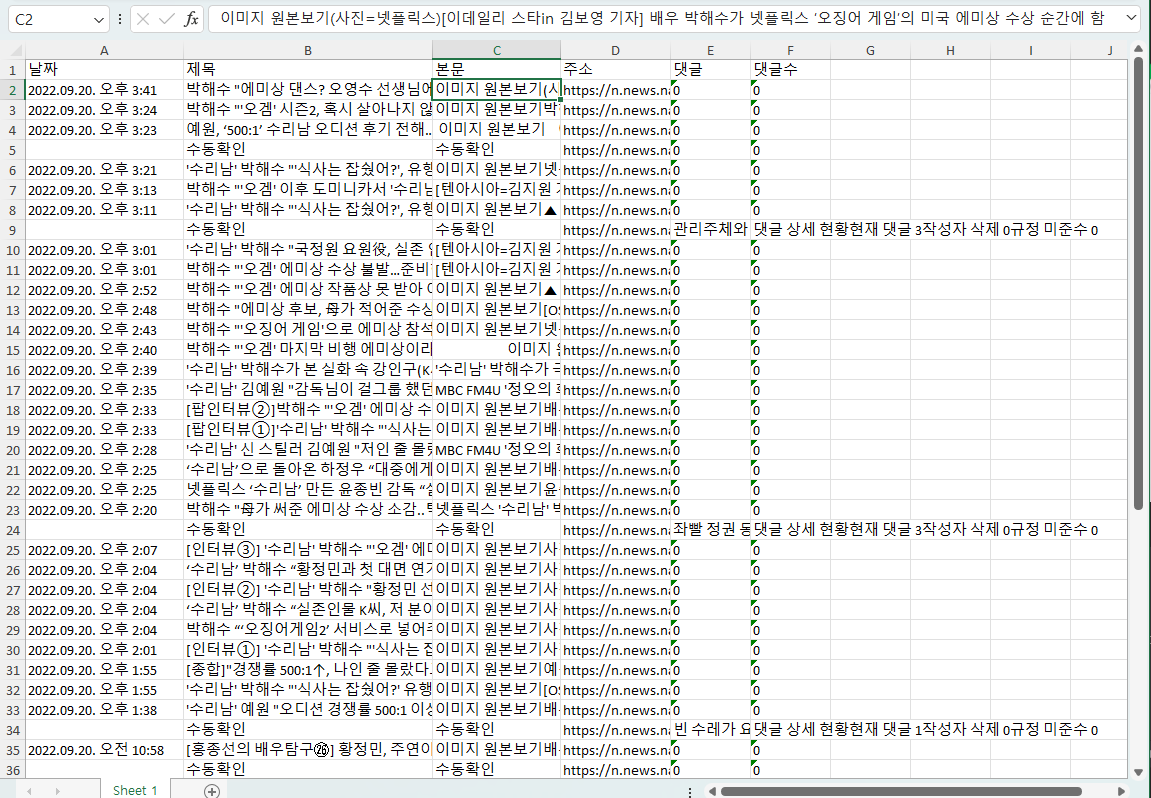
Task: Click the formula bar text field
Action: pyautogui.click(x=660, y=19)
